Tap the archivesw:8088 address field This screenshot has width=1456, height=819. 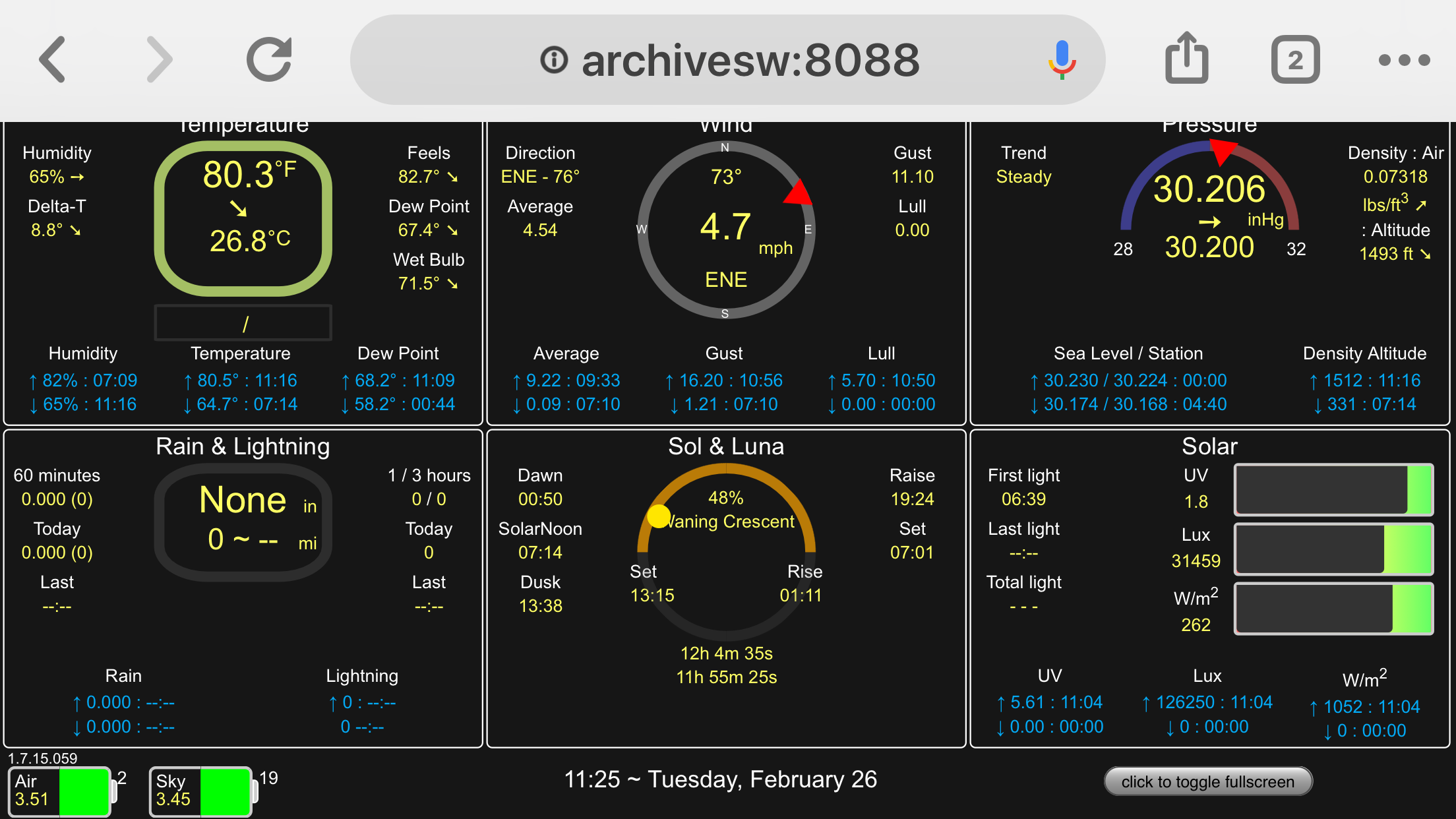727,60
